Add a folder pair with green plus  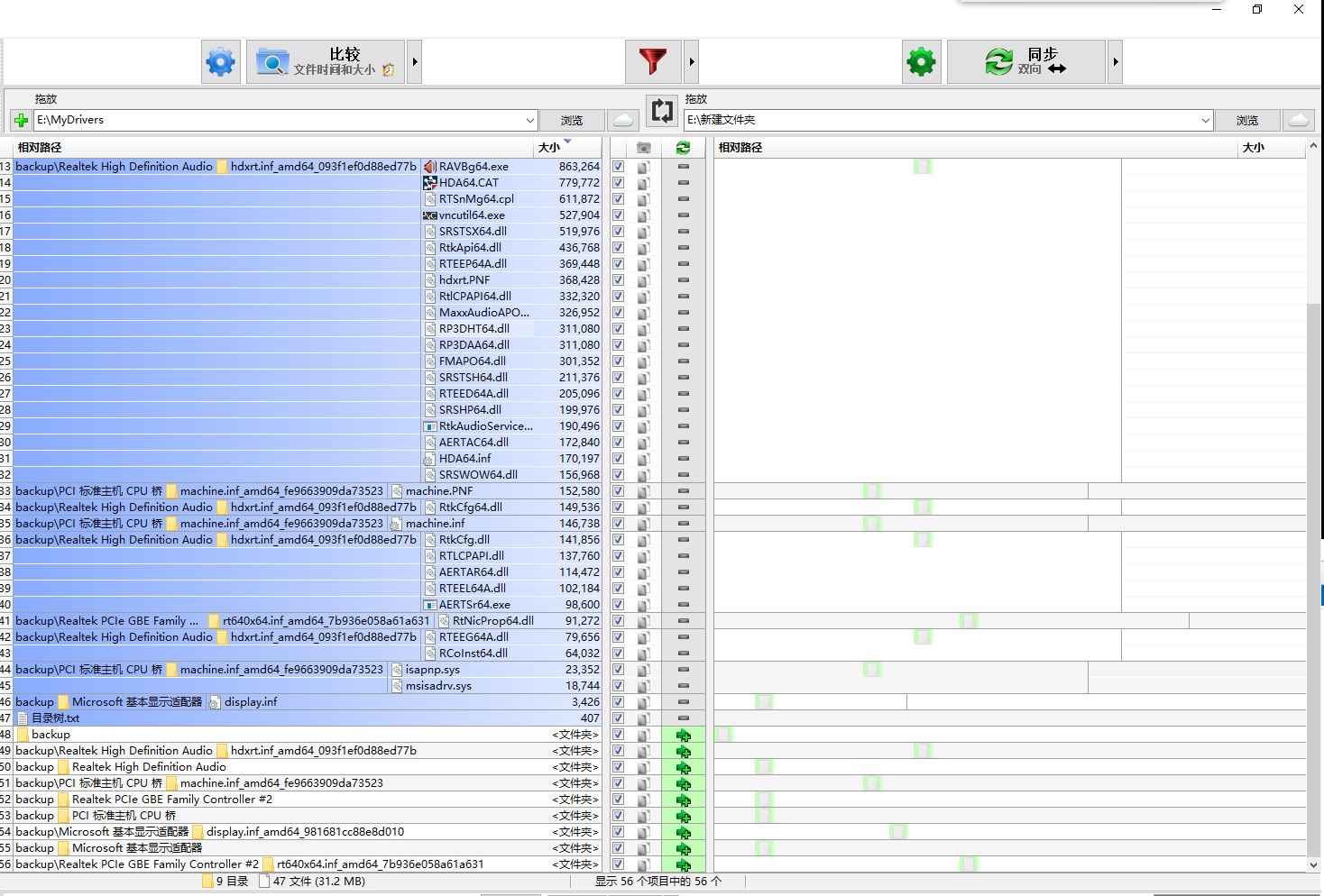[x=21, y=120]
